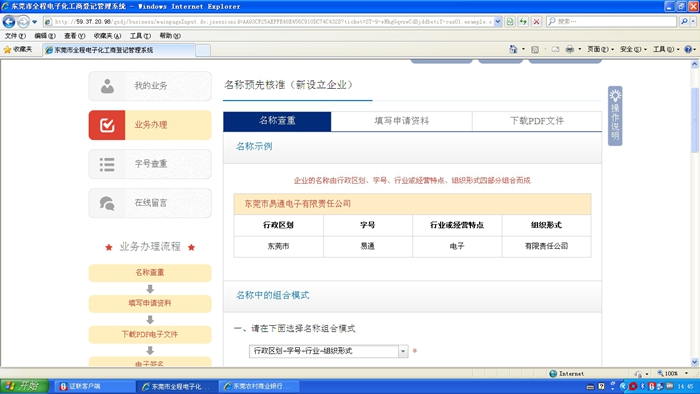Open the 行政区划+字号+行业+组织形式 combo box
Image resolution: width=700 pixels, height=394 pixels.
pyautogui.click(x=329, y=351)
